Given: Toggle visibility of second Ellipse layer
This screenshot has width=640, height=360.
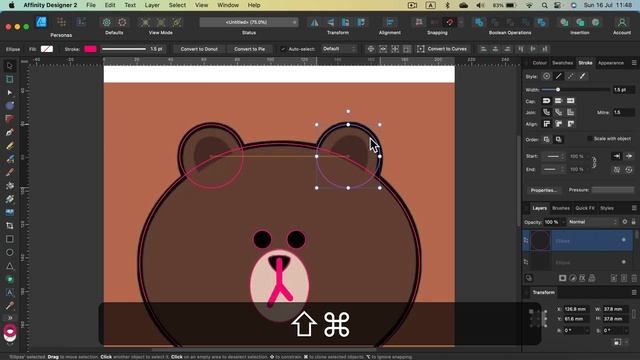Looking at the screenshot, I should point(624,262).
